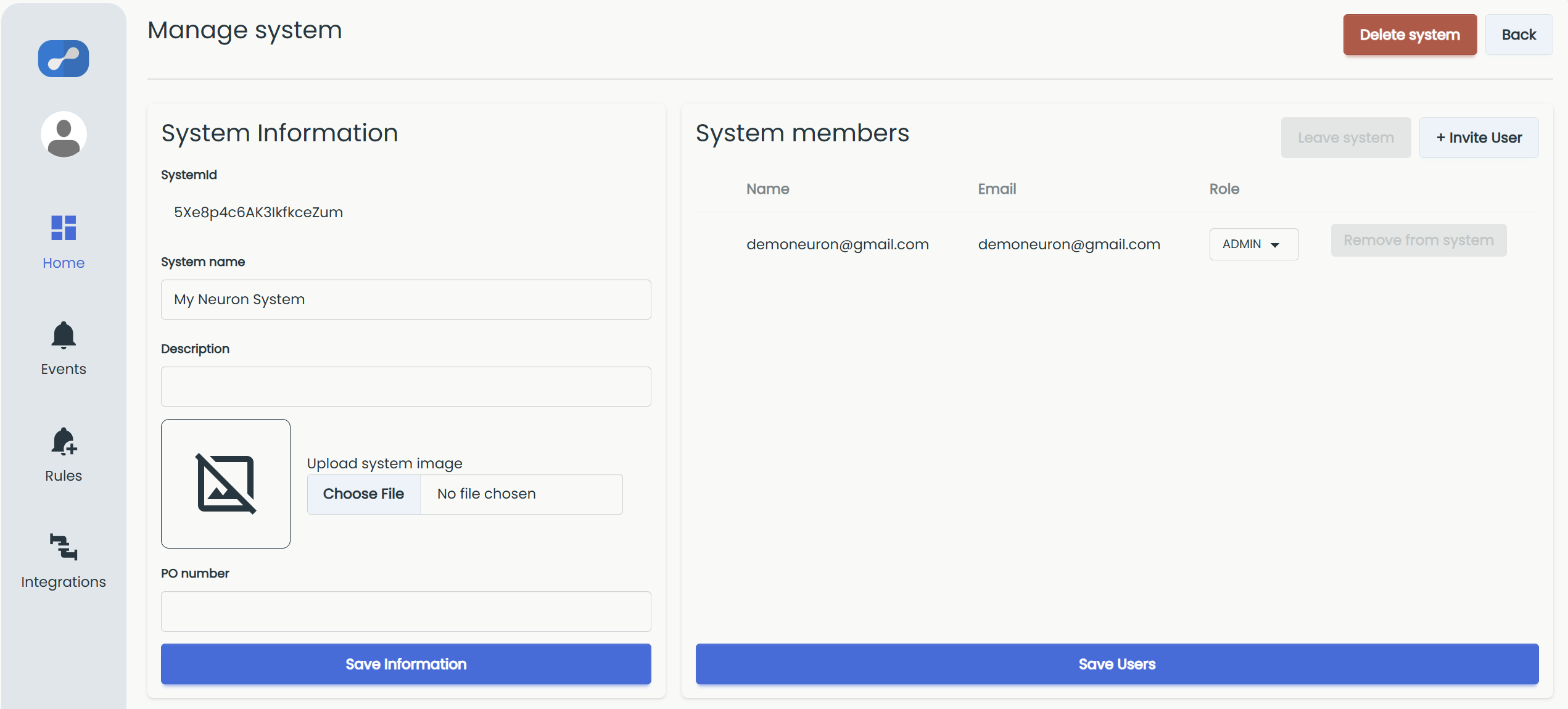Viewport: 1568px width, 709px height.
Task: Click the Neuron app logo icon
Action: pyautogui.click(x=64, y=59)
